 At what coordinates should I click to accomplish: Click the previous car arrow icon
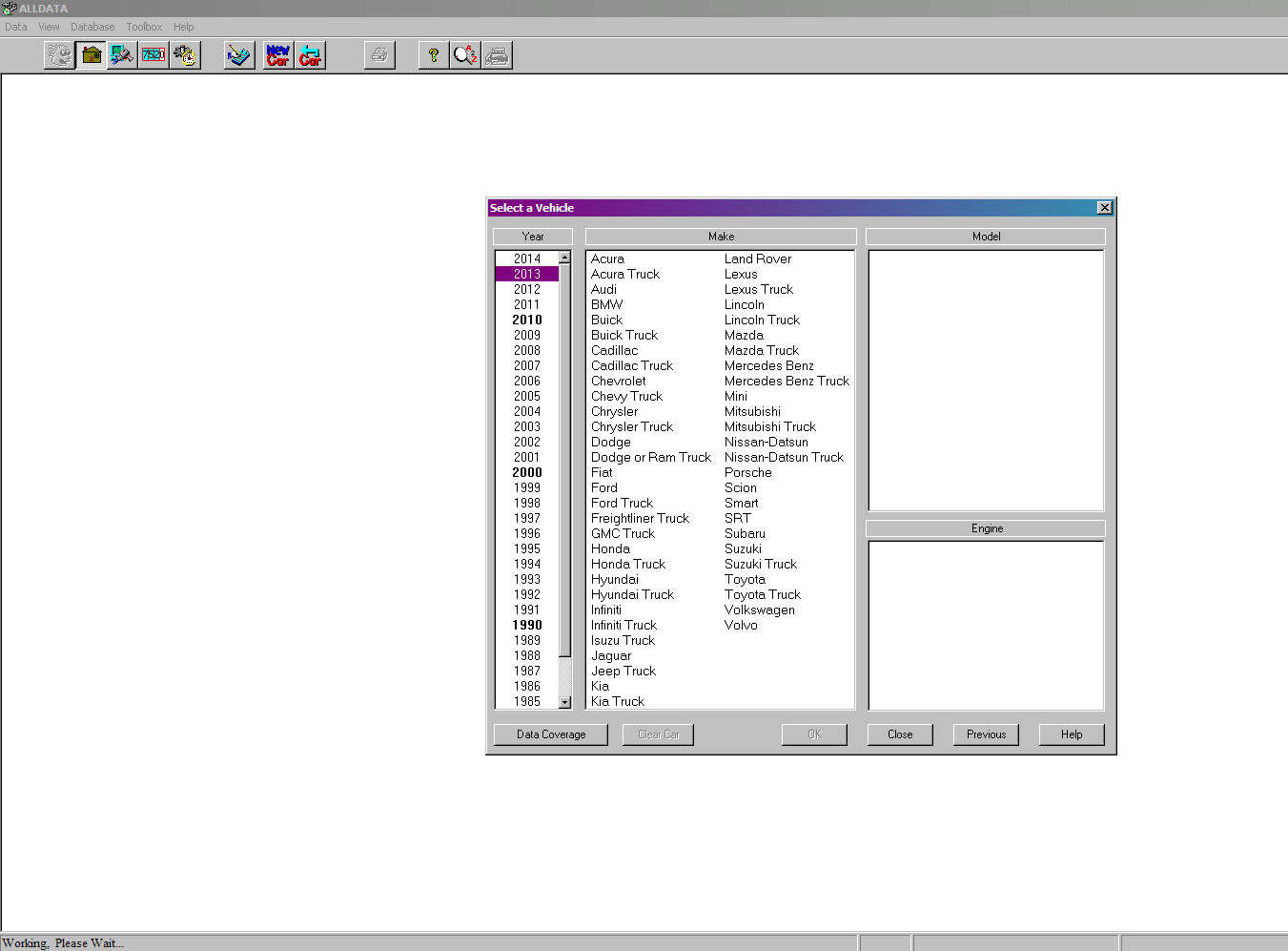pyautogui.click(x=310, y=55)
